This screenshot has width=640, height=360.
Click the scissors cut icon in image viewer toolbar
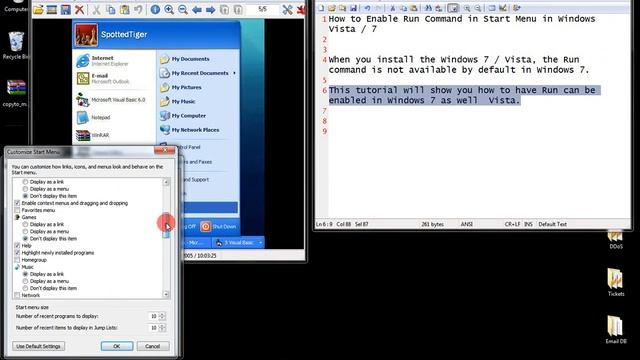96,9
